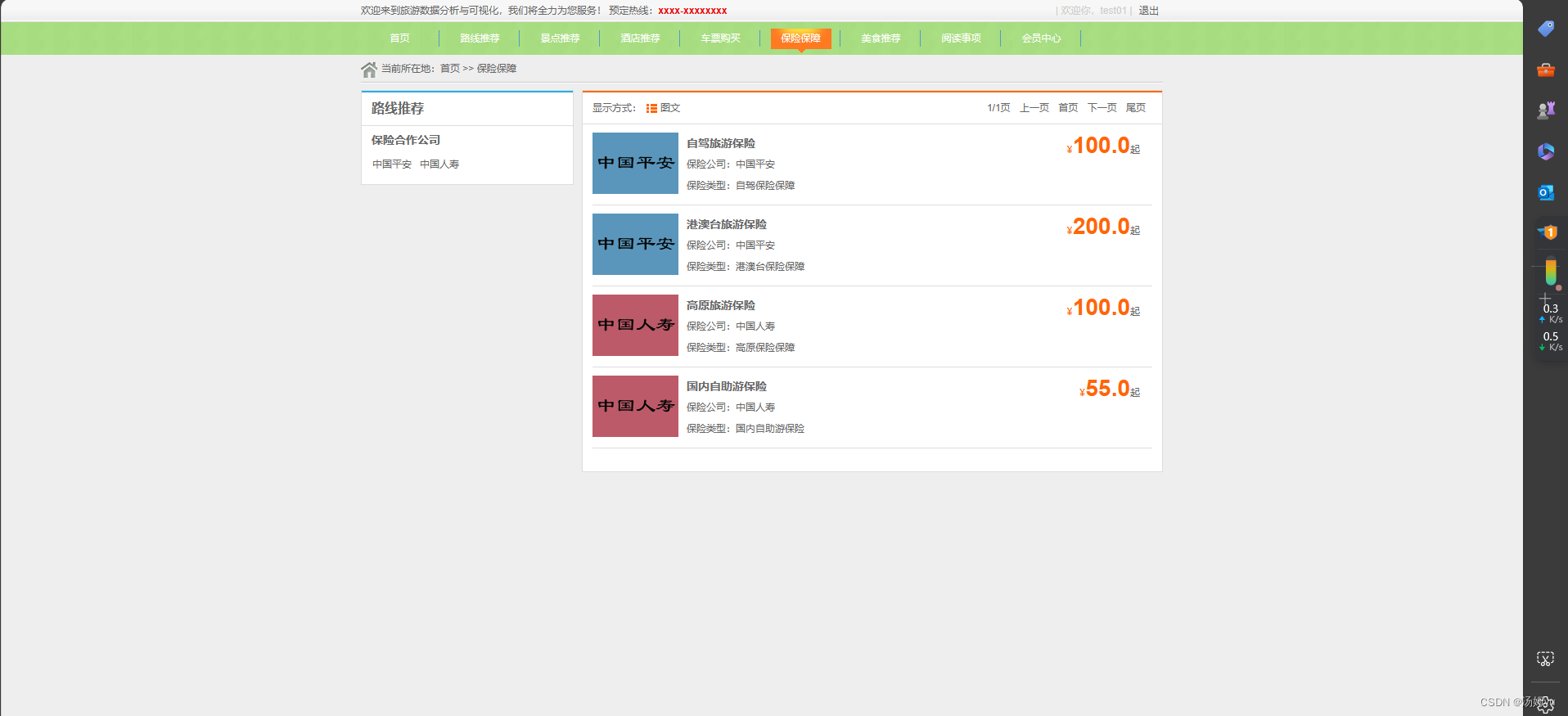Click 尾页 pagination link
Image resolution: width=1568 pixels, height=716 pixels.
pyautogui.click(x=1136, y=108)
